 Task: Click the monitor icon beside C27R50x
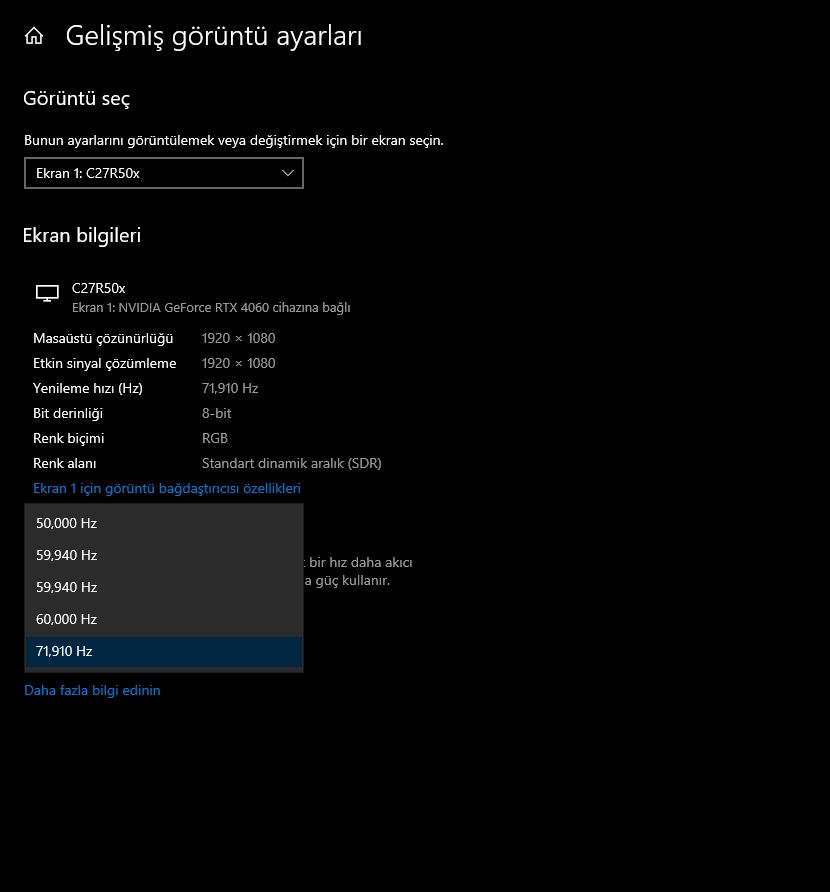(47, 293)
